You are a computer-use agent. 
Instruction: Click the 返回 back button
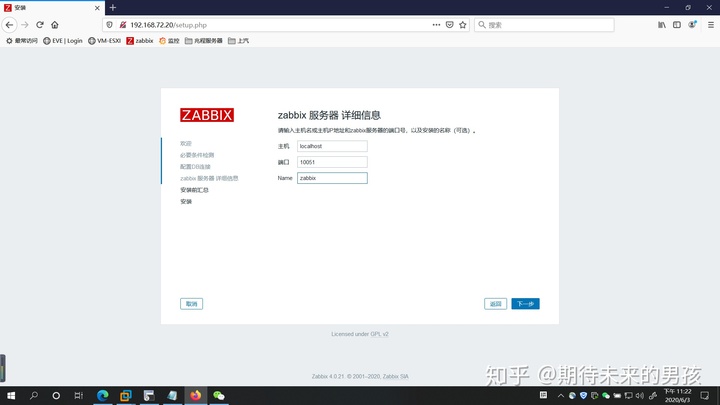click(x=495, y=304)
